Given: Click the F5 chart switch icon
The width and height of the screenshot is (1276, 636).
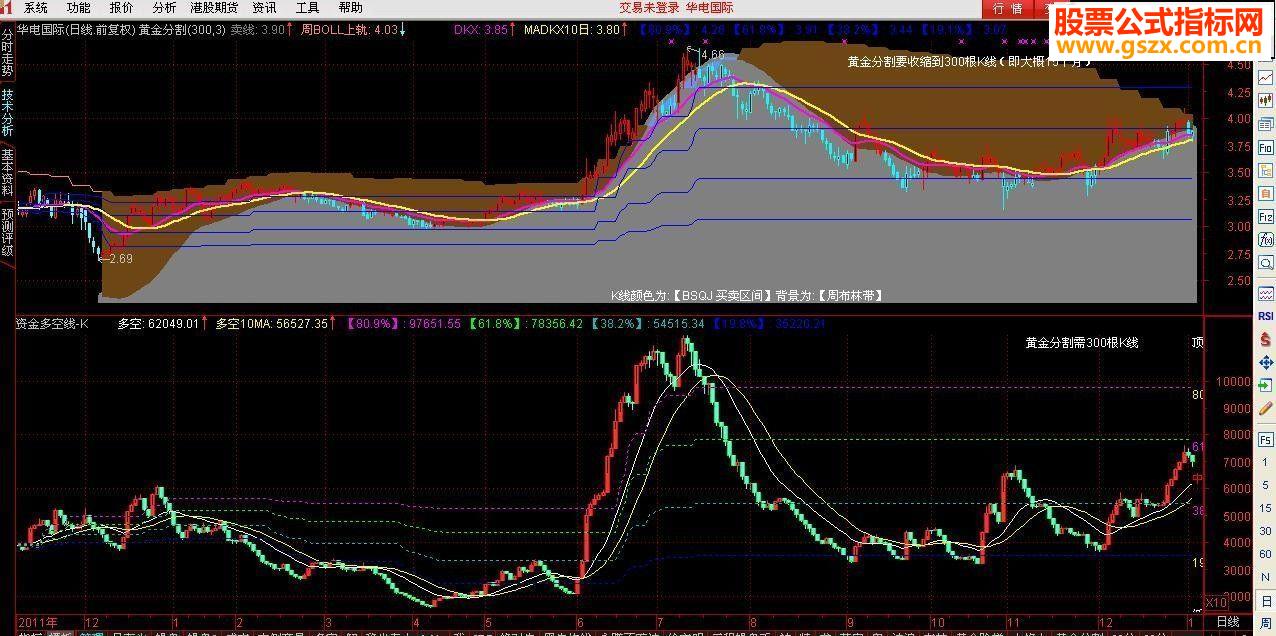Looking at the screenshot, I should (1265, 439).
